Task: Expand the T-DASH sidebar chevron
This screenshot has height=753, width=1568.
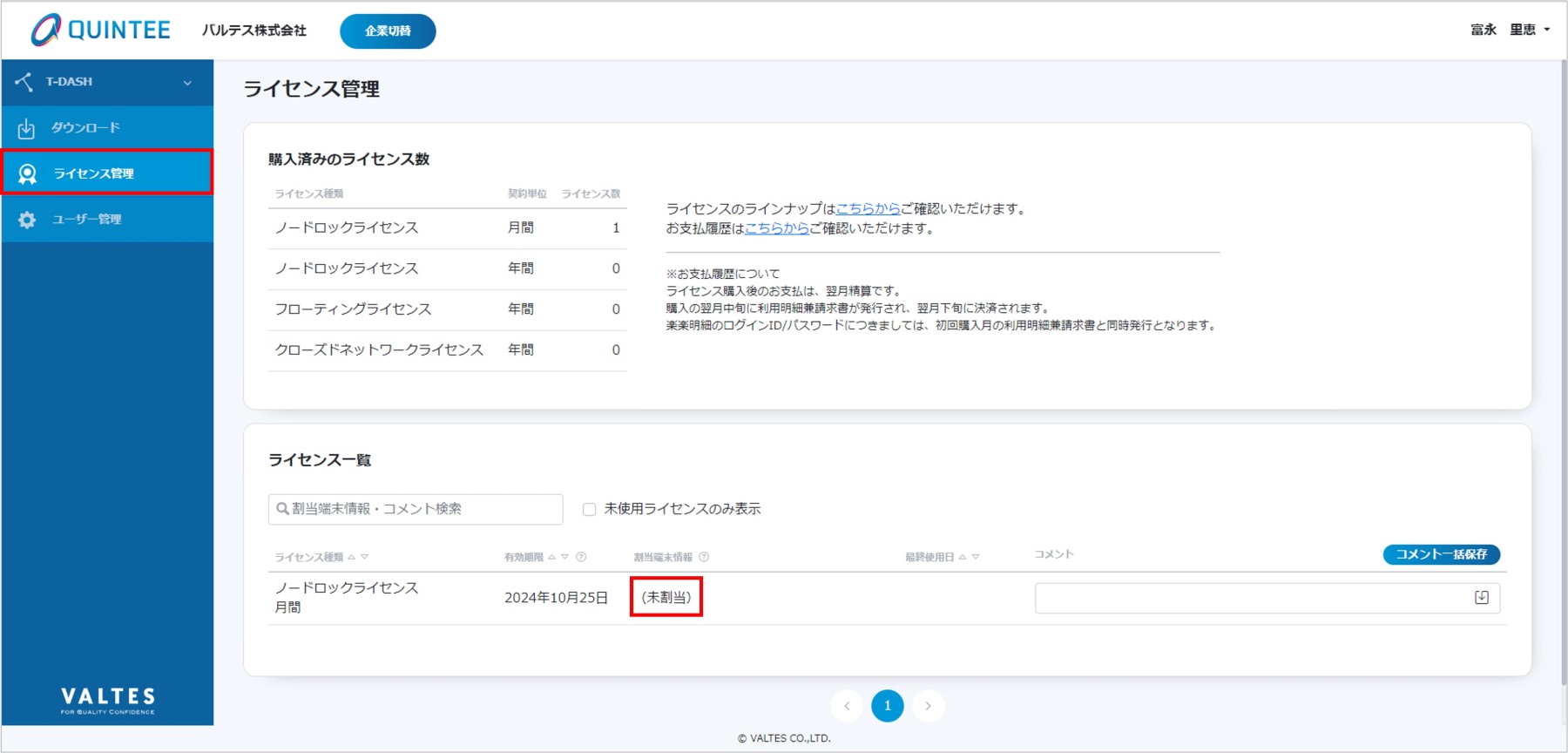Action: (x=187, y=83)
